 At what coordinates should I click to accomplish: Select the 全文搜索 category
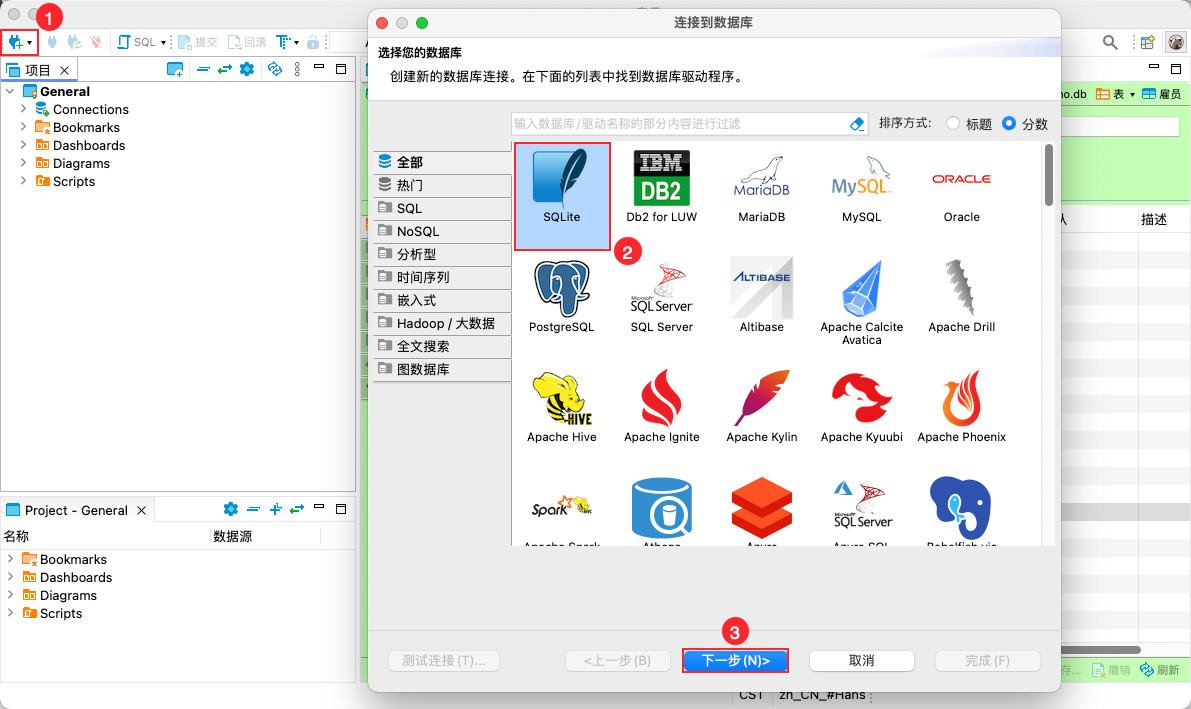coord(442,347)
